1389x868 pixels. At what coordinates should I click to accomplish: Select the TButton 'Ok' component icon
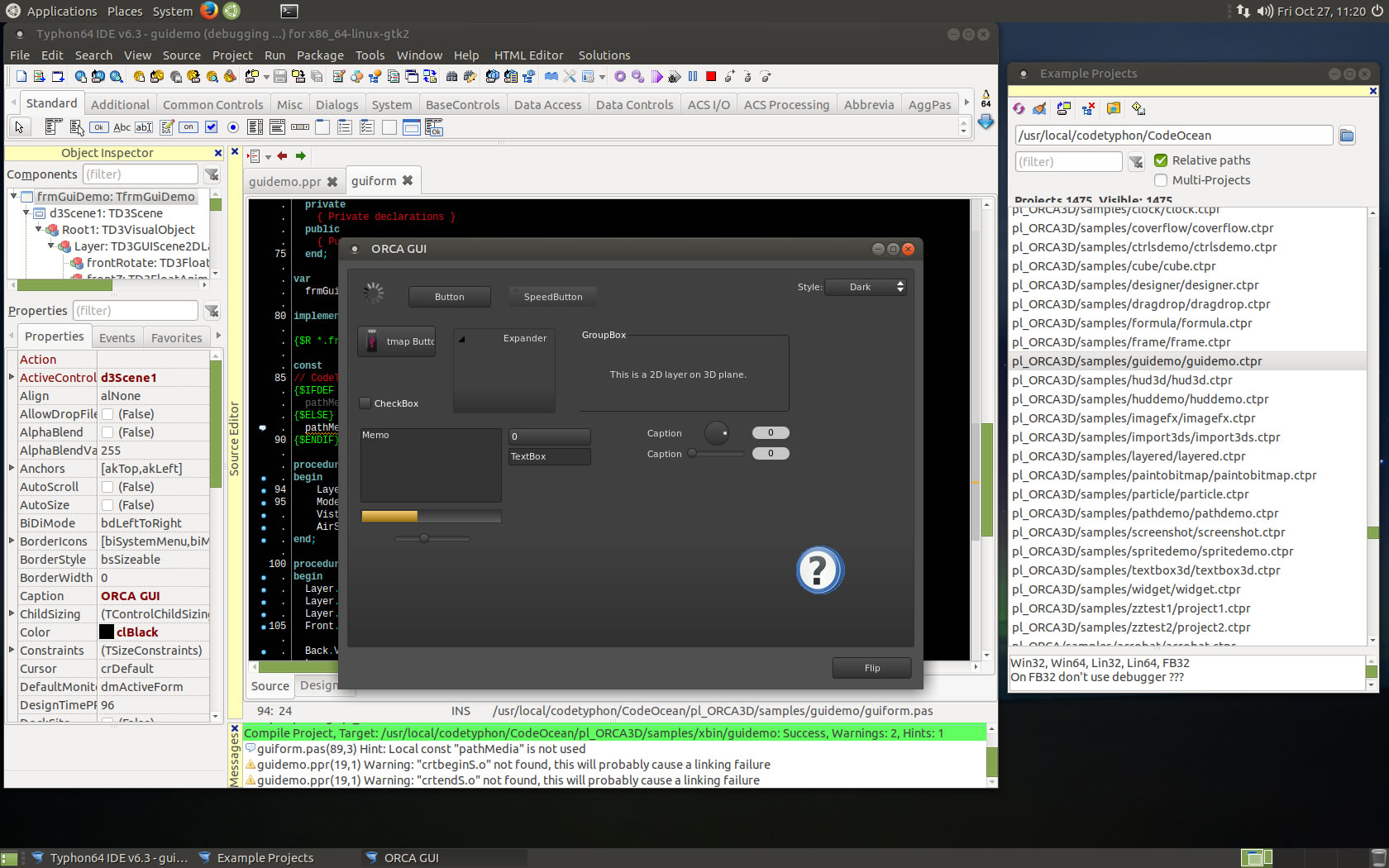(98, 127)
